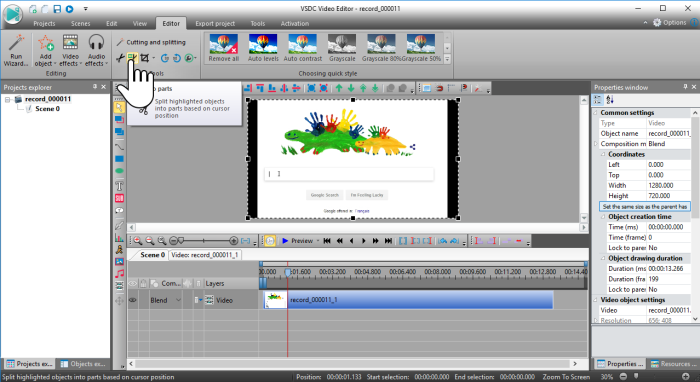The width and height of the screenshot is (700, 382).
Task: Select the green Ellipse shape tool
Action: click(x=119, y=171)
